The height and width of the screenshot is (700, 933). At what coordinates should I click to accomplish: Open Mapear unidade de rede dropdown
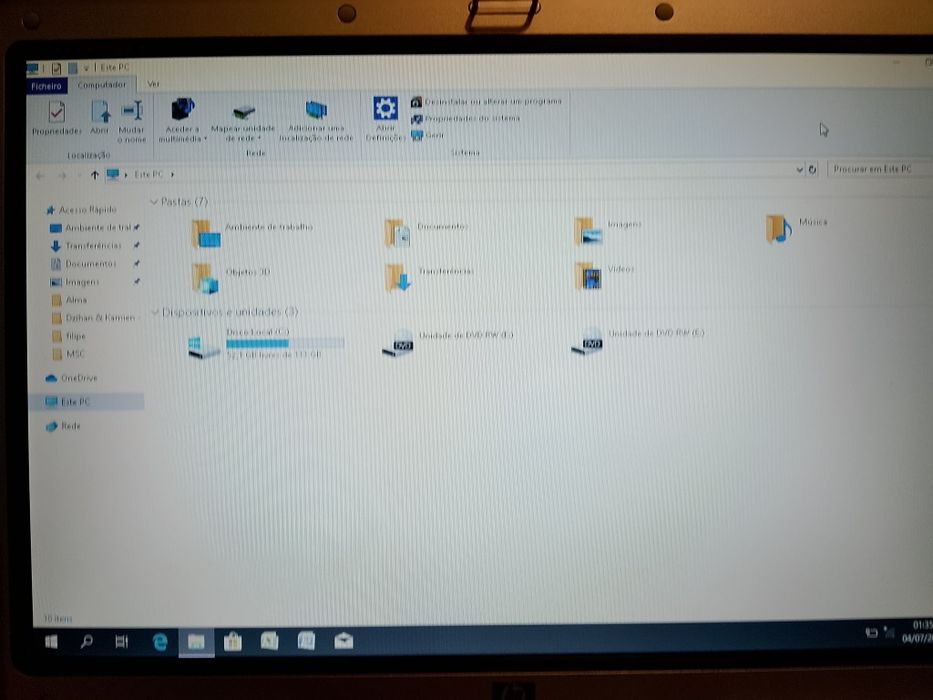coord(243,123)
